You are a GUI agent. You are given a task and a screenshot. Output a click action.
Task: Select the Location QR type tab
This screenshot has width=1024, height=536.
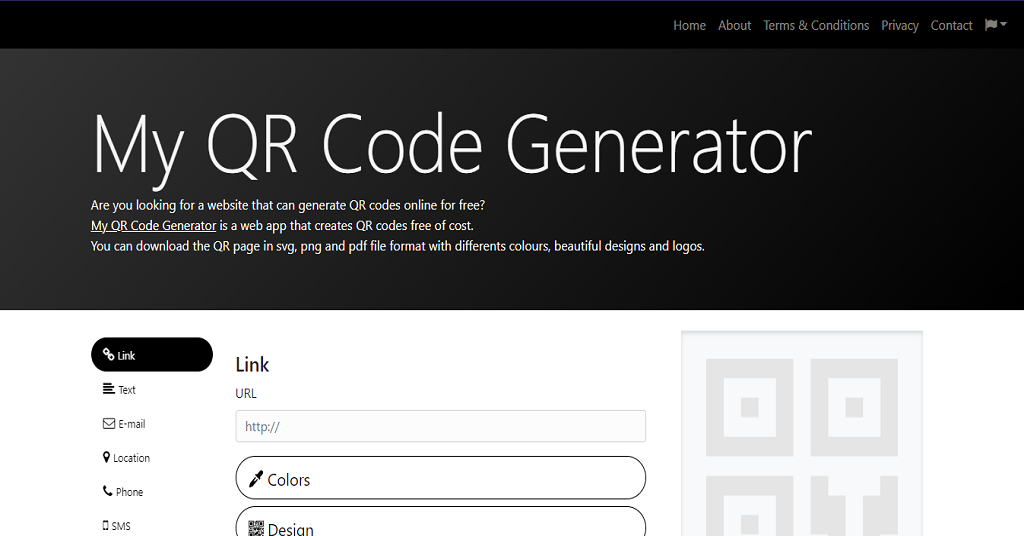[x=152, y=457]
